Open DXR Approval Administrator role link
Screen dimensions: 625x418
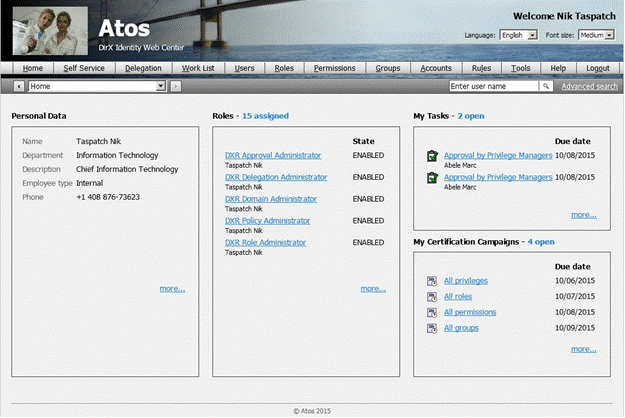tap(273, 156)
